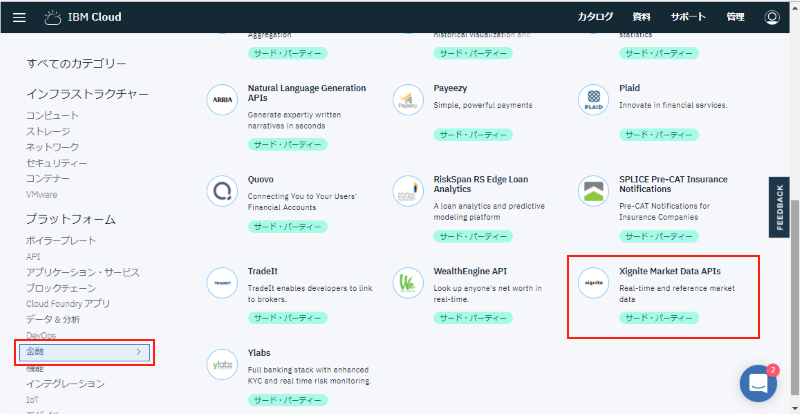Click the サード・パーティー tag under Ylabs
800x414 pixels.
(x=287, y=400)
